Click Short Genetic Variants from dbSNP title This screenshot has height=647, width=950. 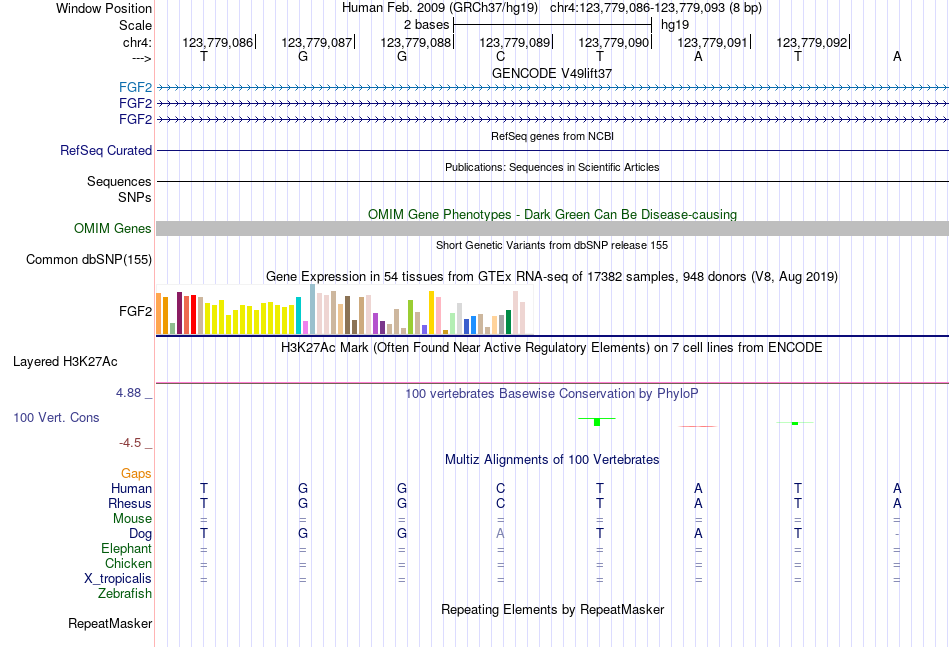tap(552, 245)
